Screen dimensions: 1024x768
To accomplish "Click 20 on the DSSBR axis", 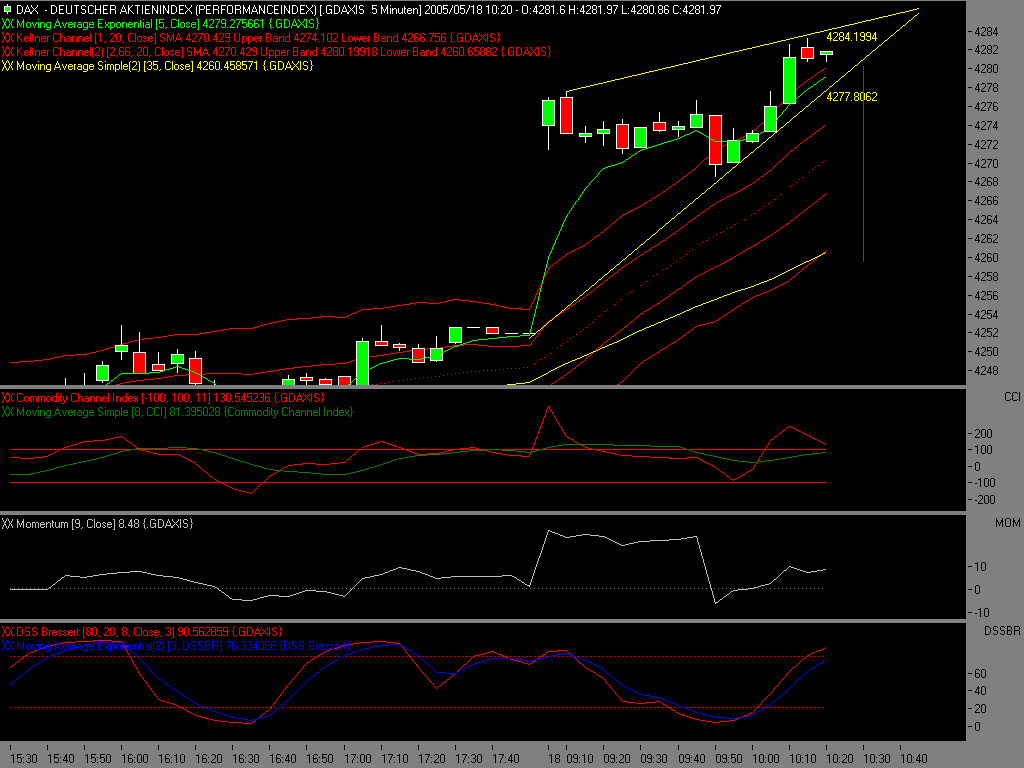I will pos(980,709).
